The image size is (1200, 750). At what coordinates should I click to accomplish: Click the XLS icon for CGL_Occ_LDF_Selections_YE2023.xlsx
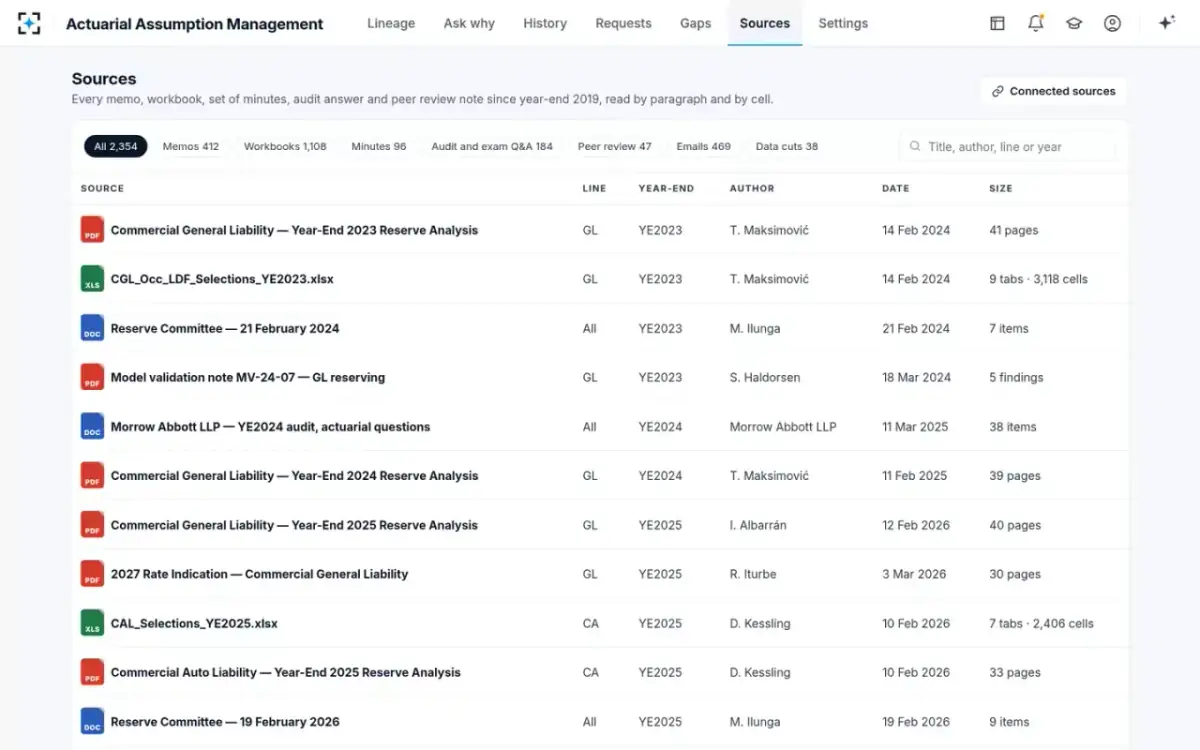click(92, 279)
